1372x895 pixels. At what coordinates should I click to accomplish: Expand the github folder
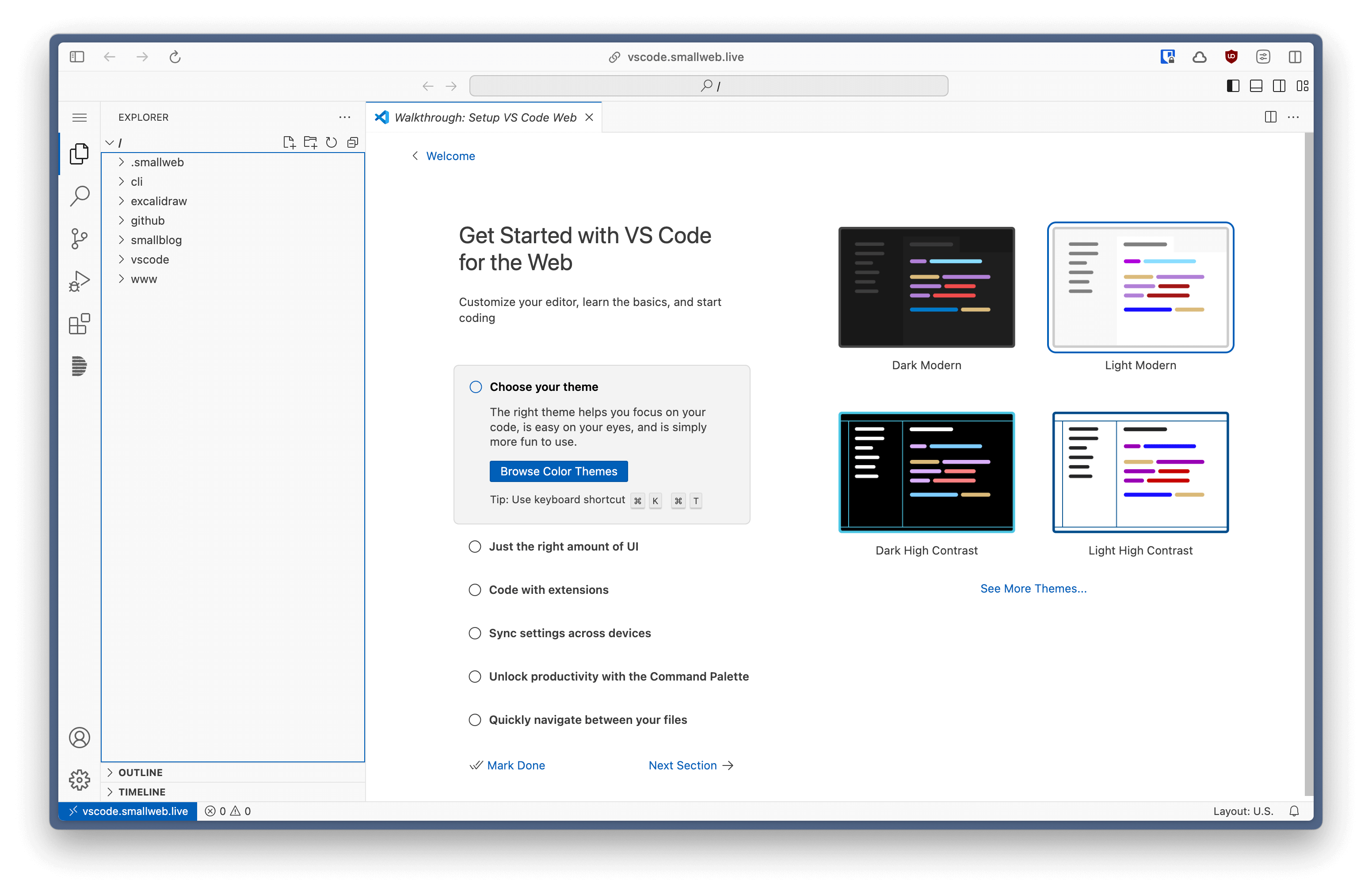[233, 220]
